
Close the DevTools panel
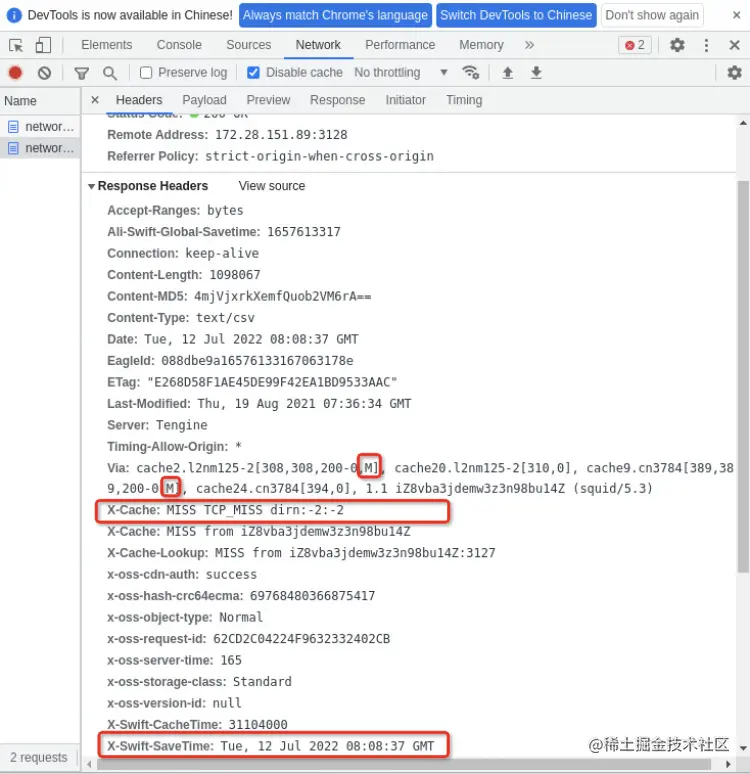(x=734, y=45)
